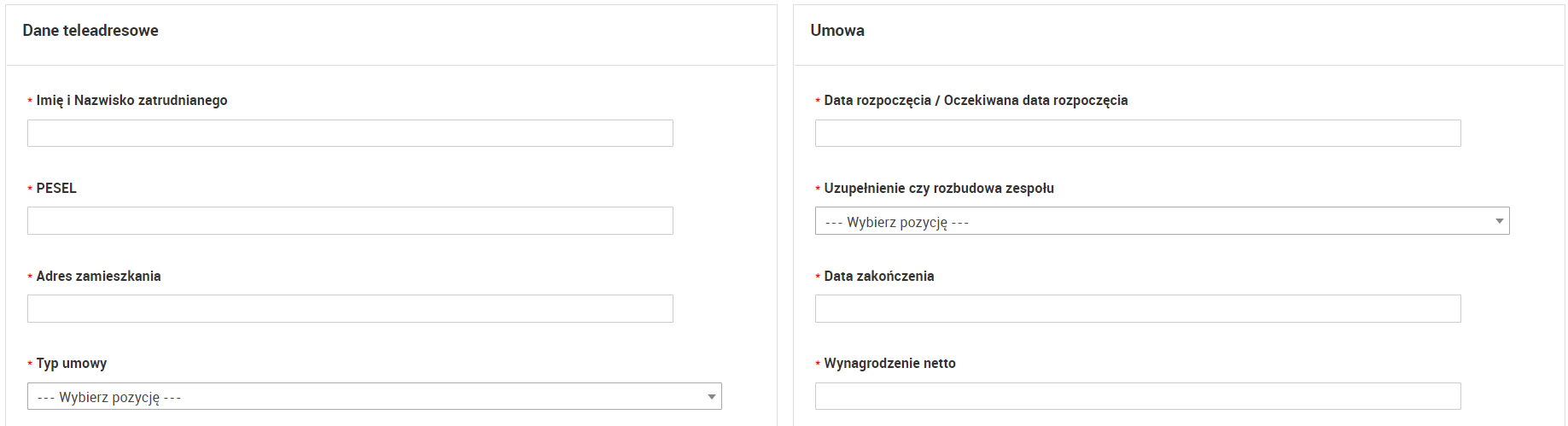Click the Uzupełnienie czy rozbudowa zespołu label
Screen dimensions: 1568x426
938,189
